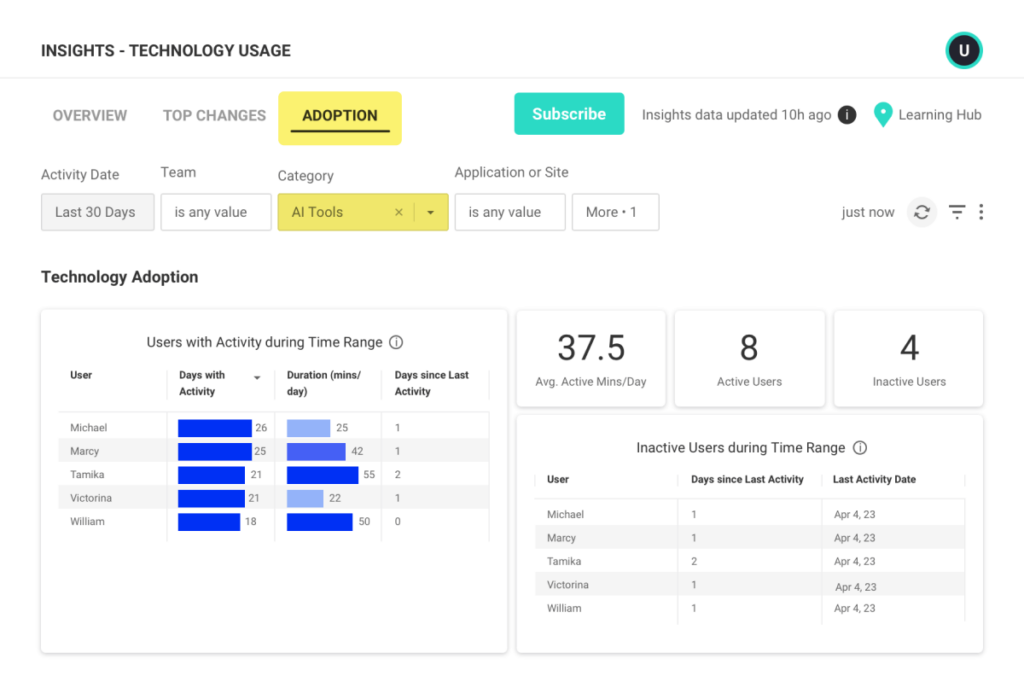The image size is (1024, 694).
Task: Open the filter icon next to refresh
Action: pos(956,212)
